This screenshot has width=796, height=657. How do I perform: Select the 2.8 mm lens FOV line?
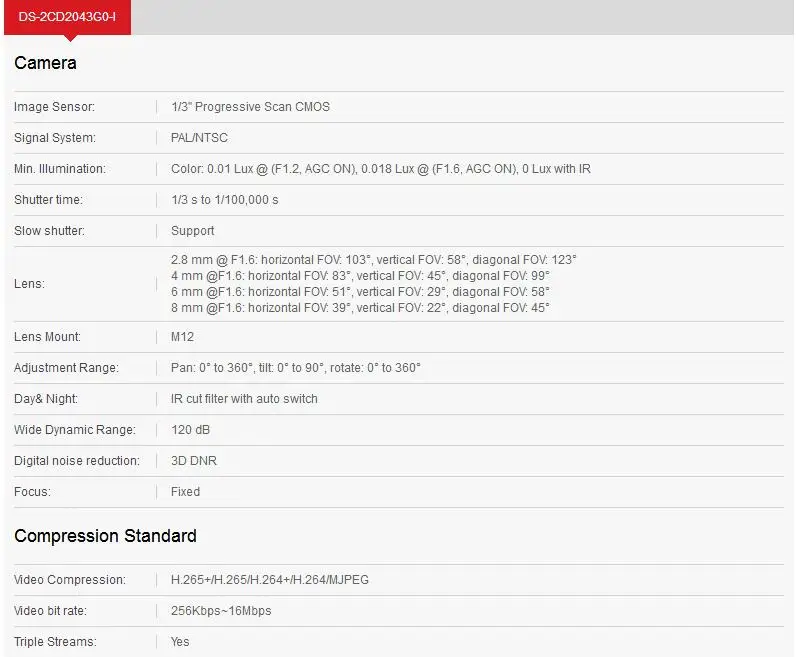tap(374, 259)
